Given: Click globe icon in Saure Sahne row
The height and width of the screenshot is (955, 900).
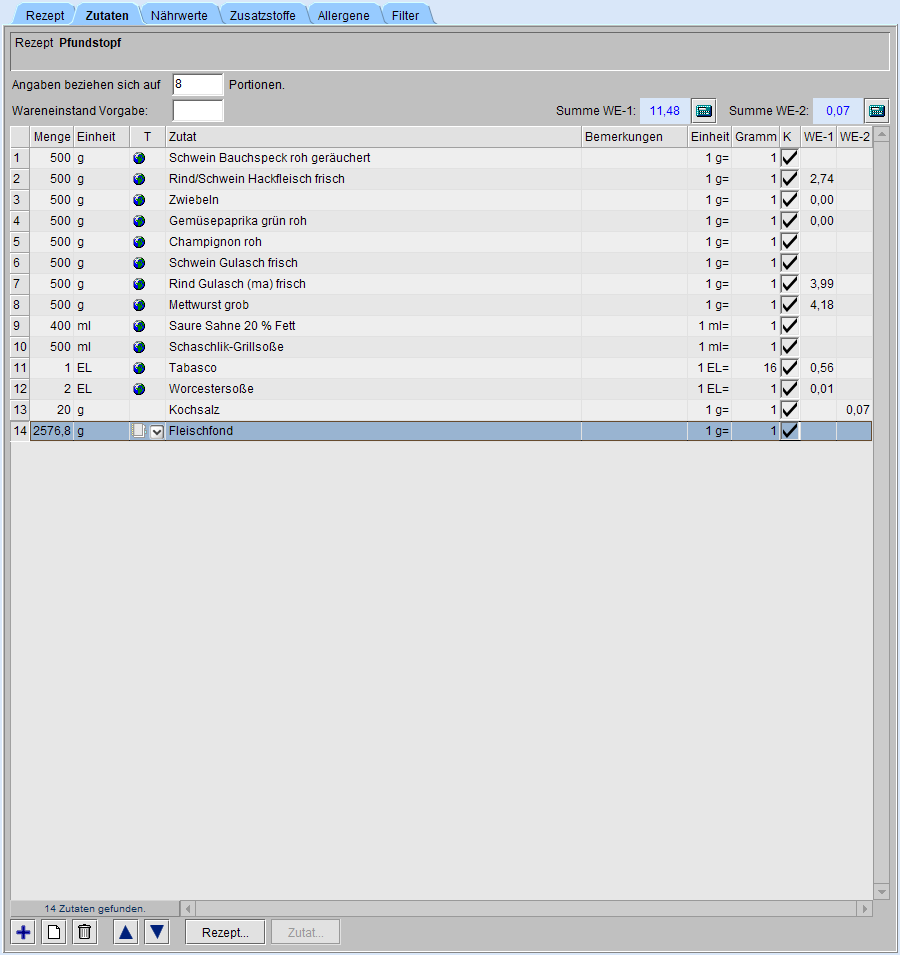Looking at the screenshot, I should 139,326.
